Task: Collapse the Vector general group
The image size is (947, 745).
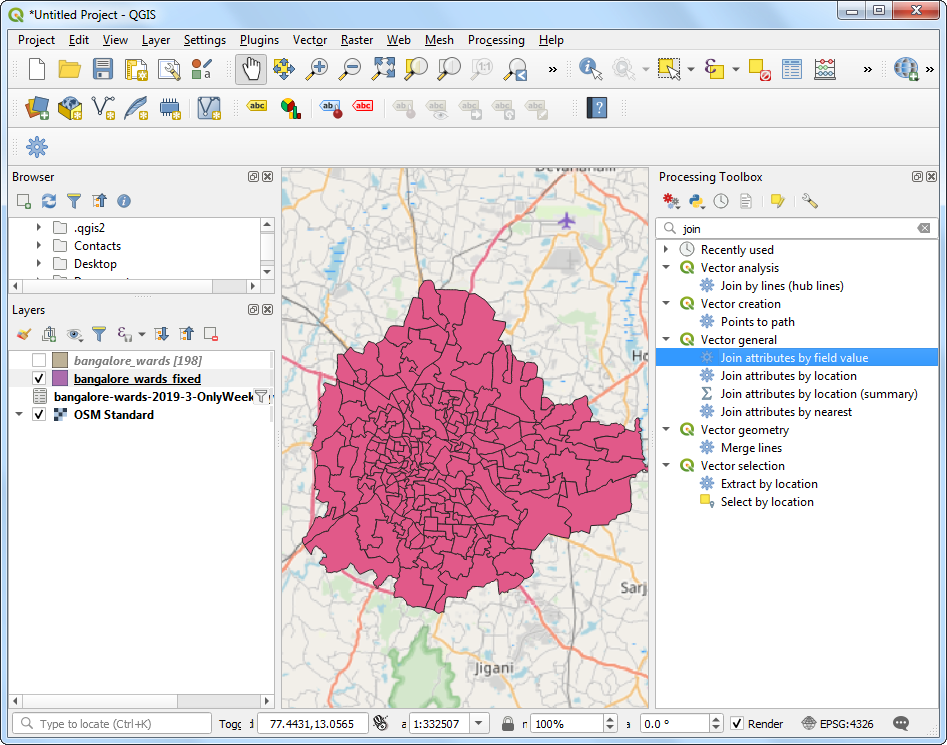Action: click(x=666, y=340)
